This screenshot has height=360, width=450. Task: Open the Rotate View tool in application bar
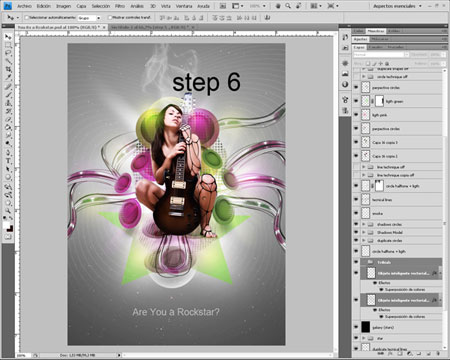point(299,6)
